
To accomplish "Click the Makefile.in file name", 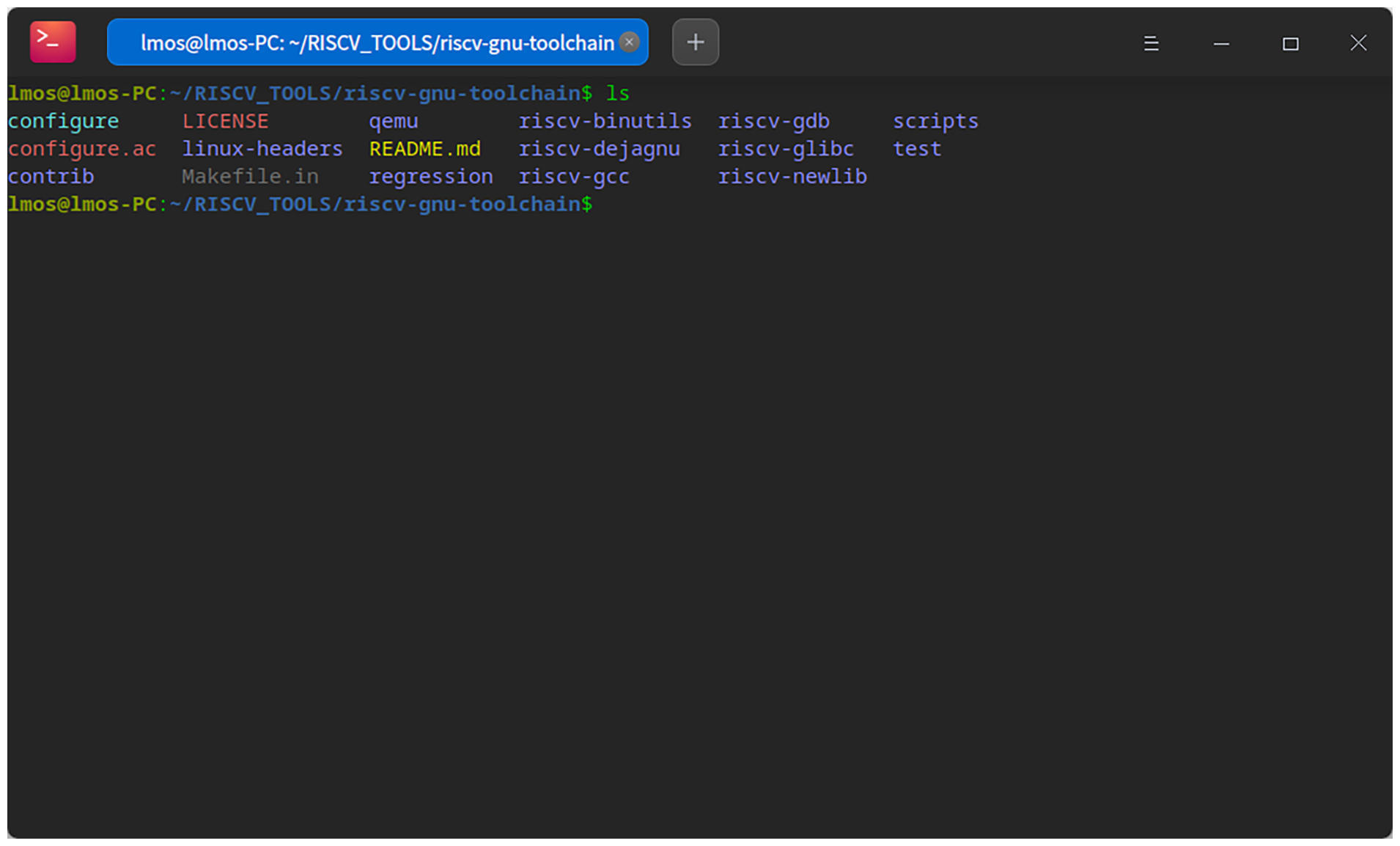I will (250, 177).
